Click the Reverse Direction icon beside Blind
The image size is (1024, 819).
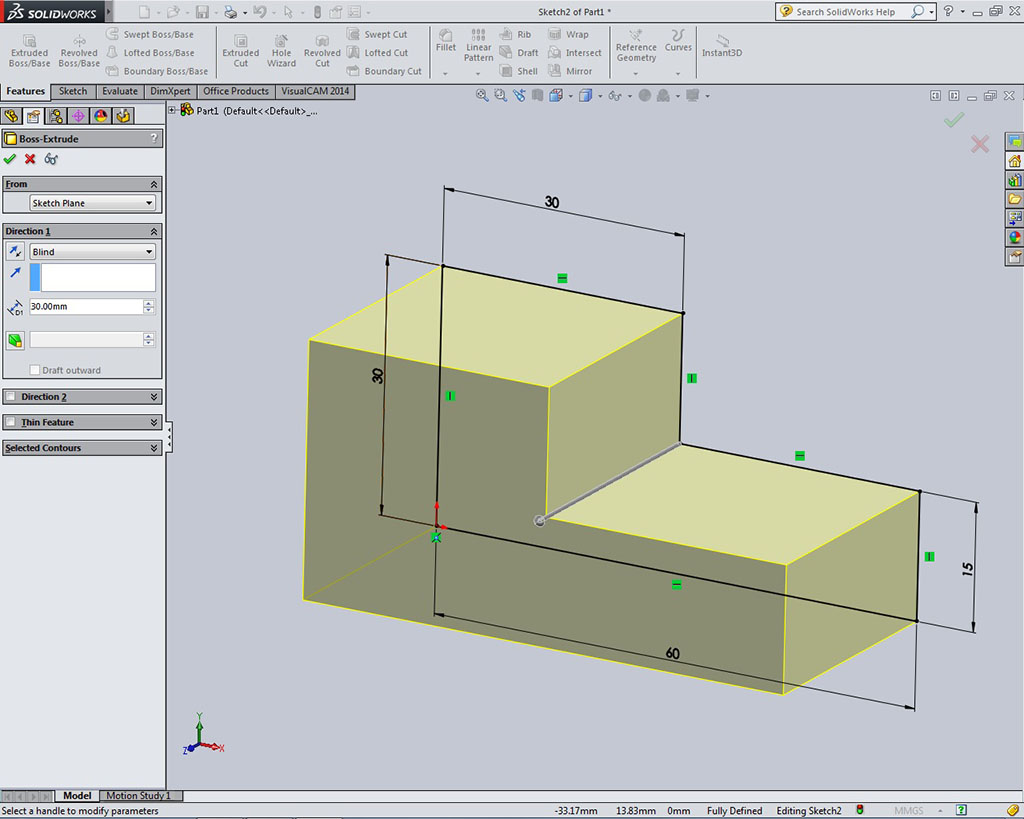click(15, 252)
